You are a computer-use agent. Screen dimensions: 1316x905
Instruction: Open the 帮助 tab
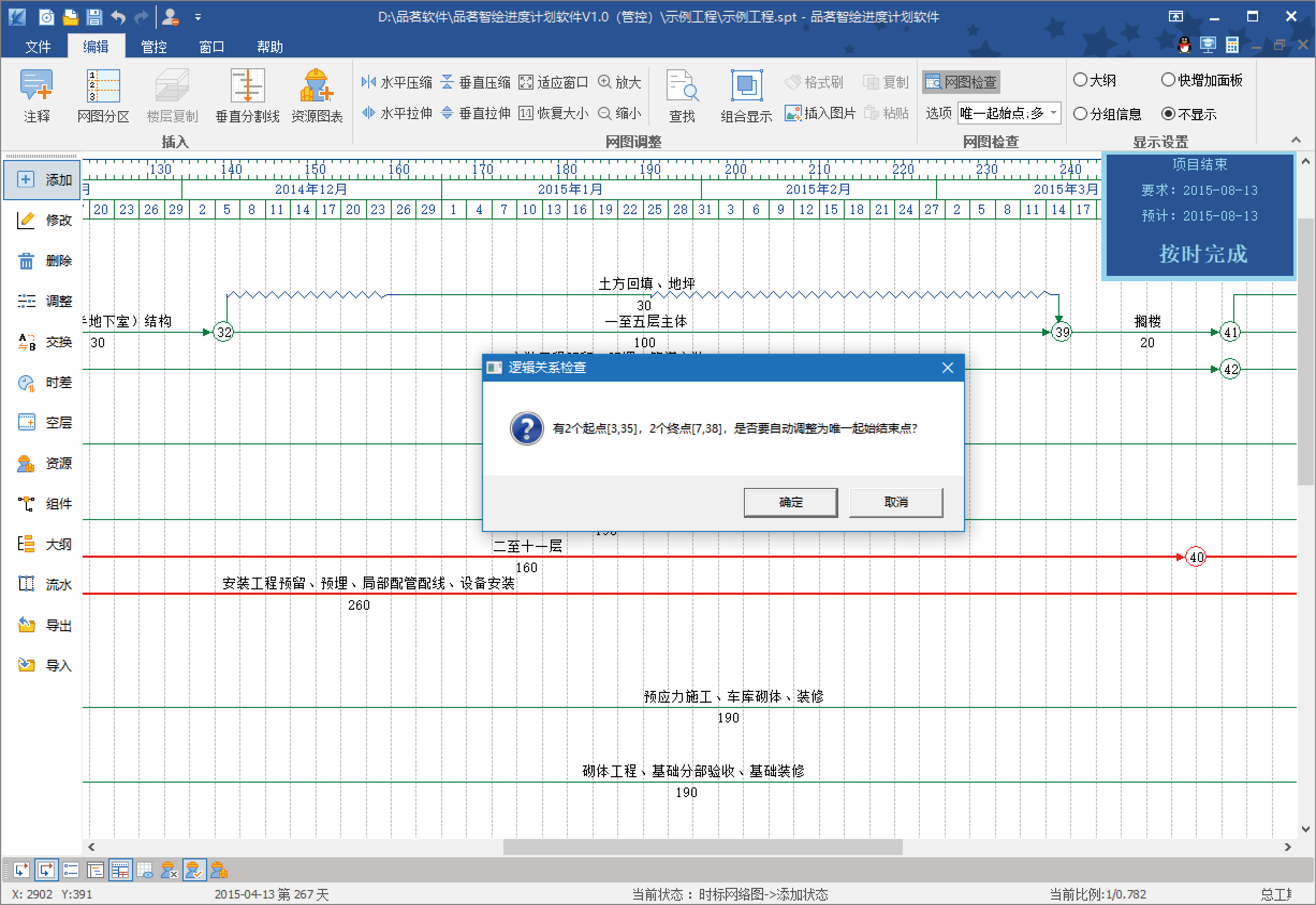269,47
